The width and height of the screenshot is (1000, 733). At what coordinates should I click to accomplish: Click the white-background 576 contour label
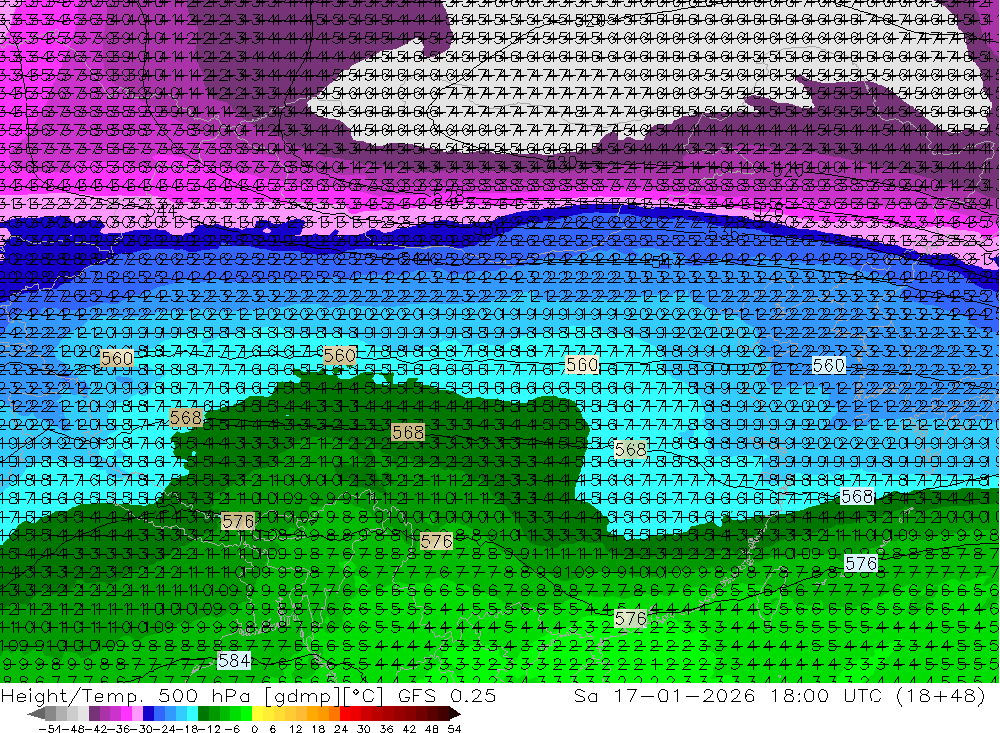tap(861, 563)
